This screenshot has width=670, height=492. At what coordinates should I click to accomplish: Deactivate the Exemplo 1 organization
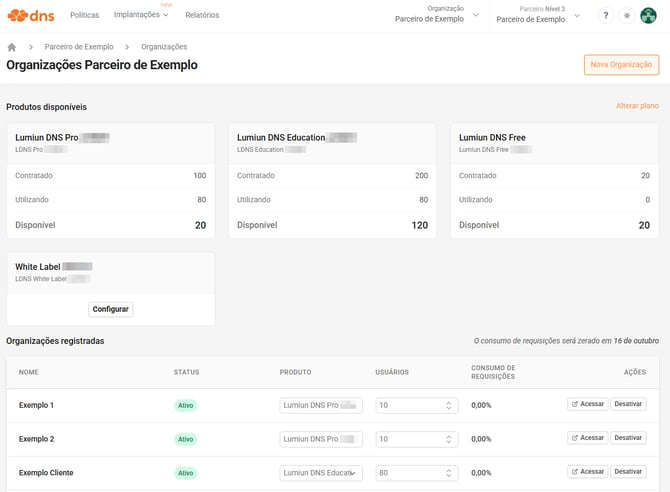(x=628, y=405)
